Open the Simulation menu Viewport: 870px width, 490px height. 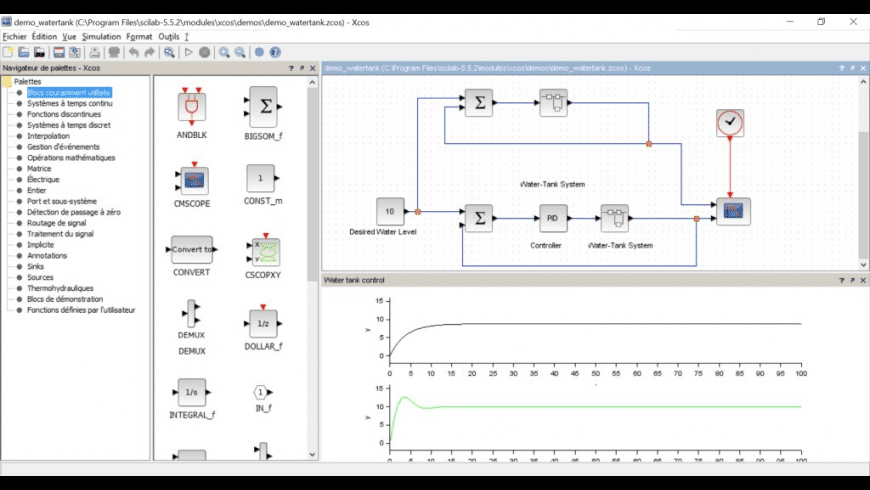[103, 36]
